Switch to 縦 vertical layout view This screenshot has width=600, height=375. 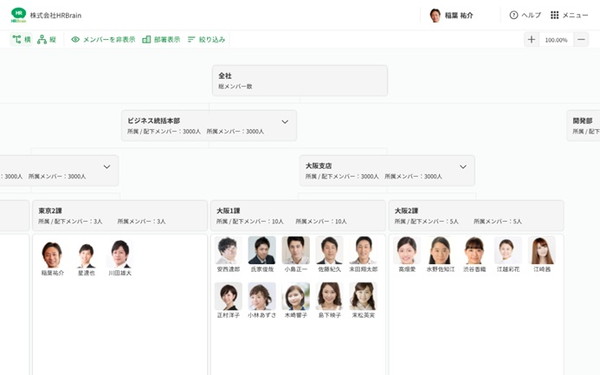[x=46, y=39]
